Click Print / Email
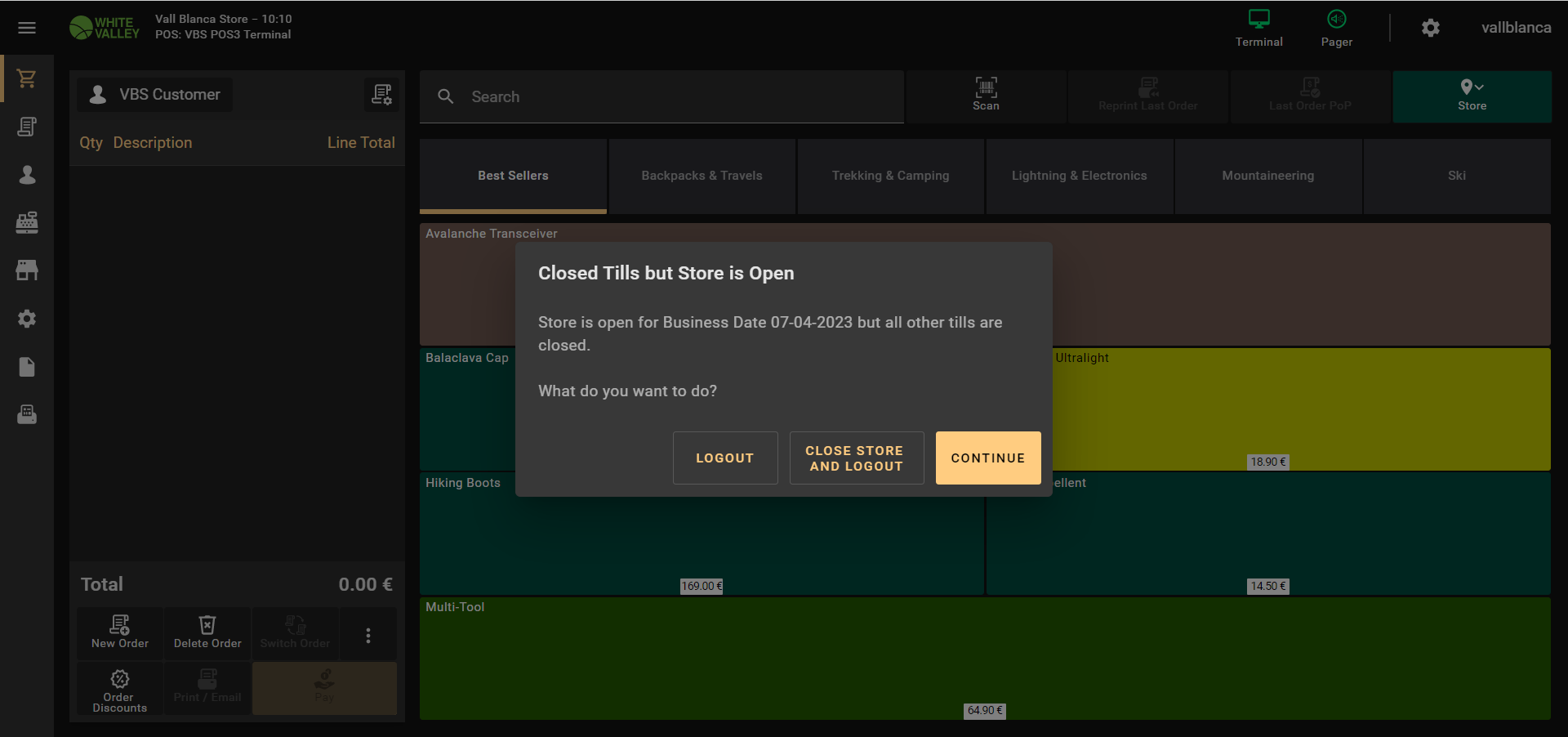1568x737 pixels. tap(207, 689)
